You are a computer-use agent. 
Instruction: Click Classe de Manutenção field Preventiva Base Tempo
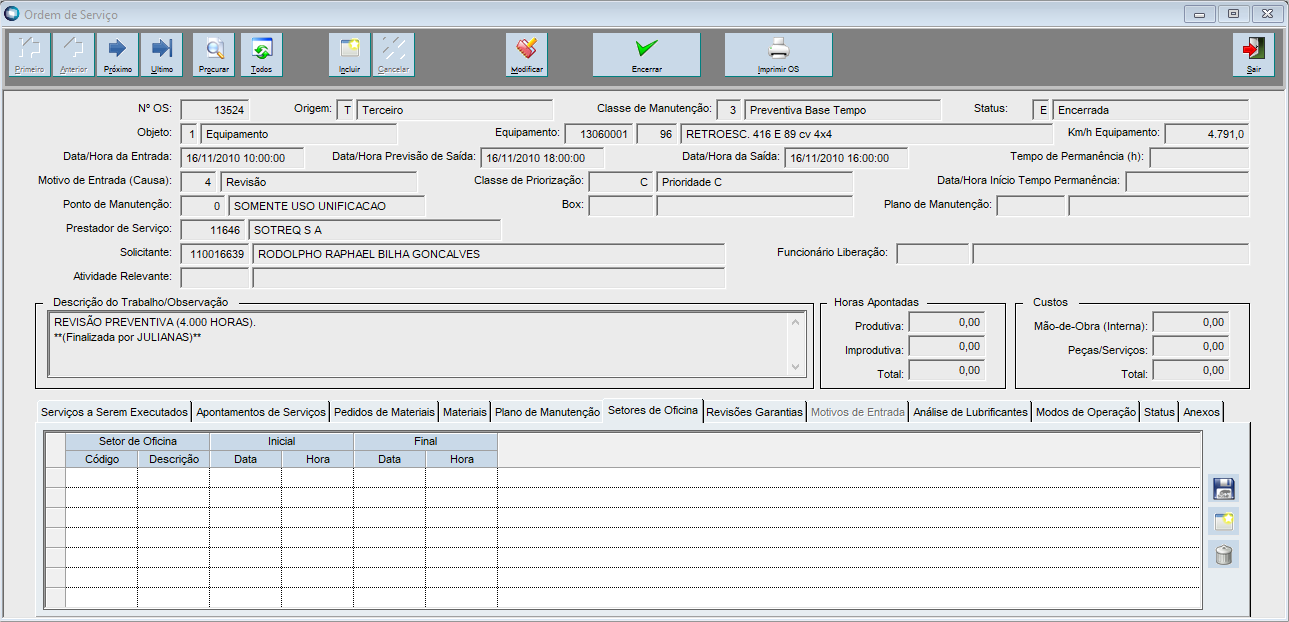coord(843,110)
